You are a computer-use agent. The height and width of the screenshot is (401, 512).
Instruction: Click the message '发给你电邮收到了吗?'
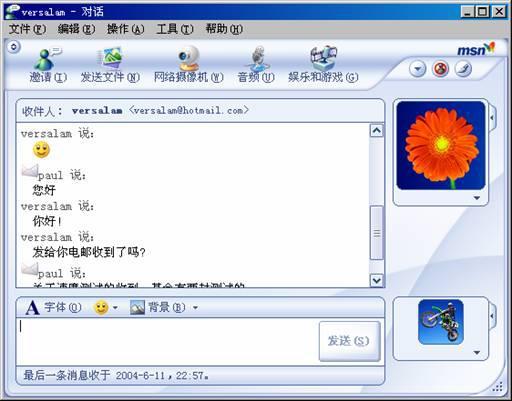click(x=89, y=252)
